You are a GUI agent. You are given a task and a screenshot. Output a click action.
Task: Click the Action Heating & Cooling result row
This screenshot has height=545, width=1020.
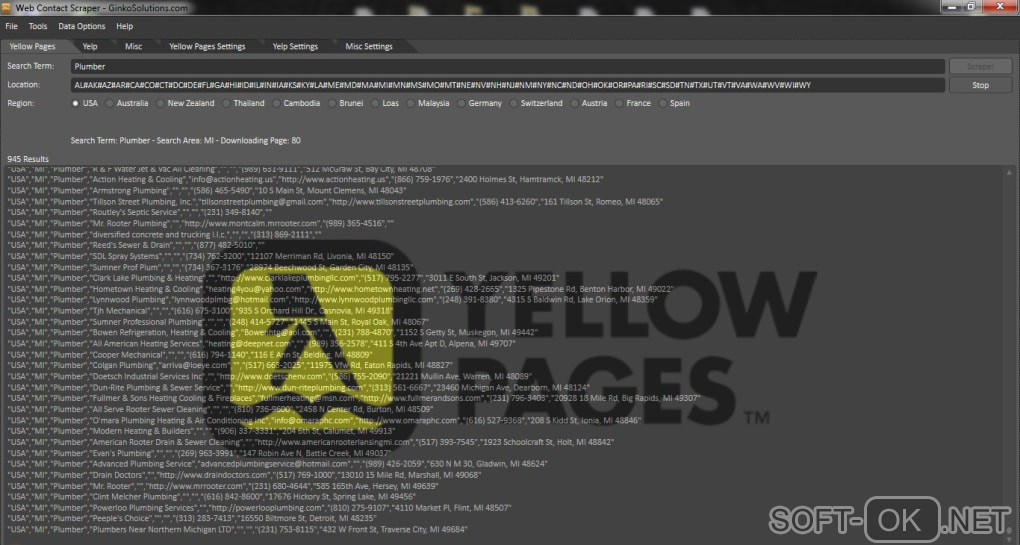(305, 179)
